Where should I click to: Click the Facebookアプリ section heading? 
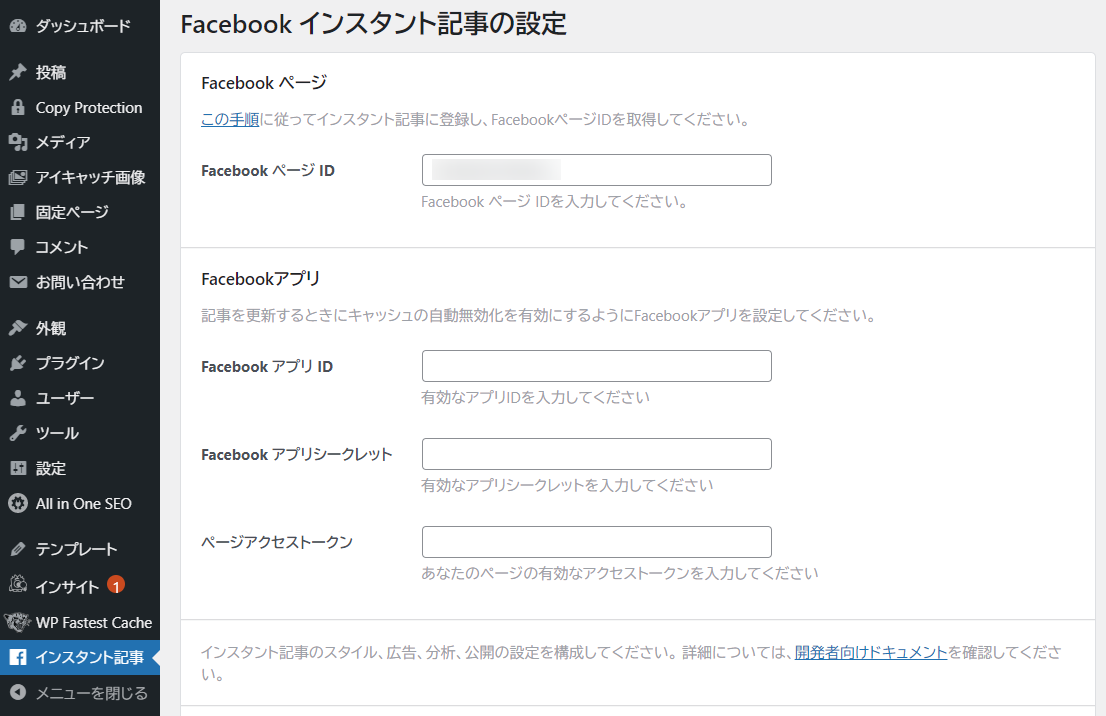[x=260, y=279]
